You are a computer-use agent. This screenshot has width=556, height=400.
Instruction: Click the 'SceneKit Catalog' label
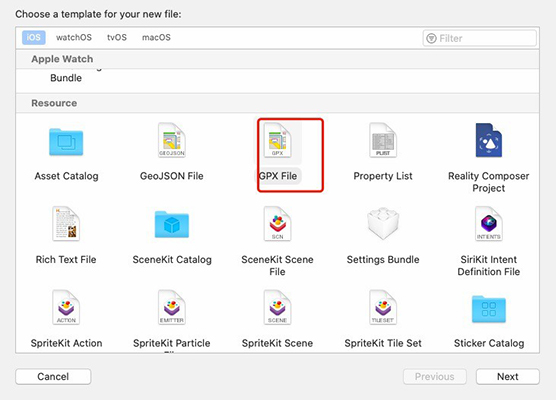[172, 260]
